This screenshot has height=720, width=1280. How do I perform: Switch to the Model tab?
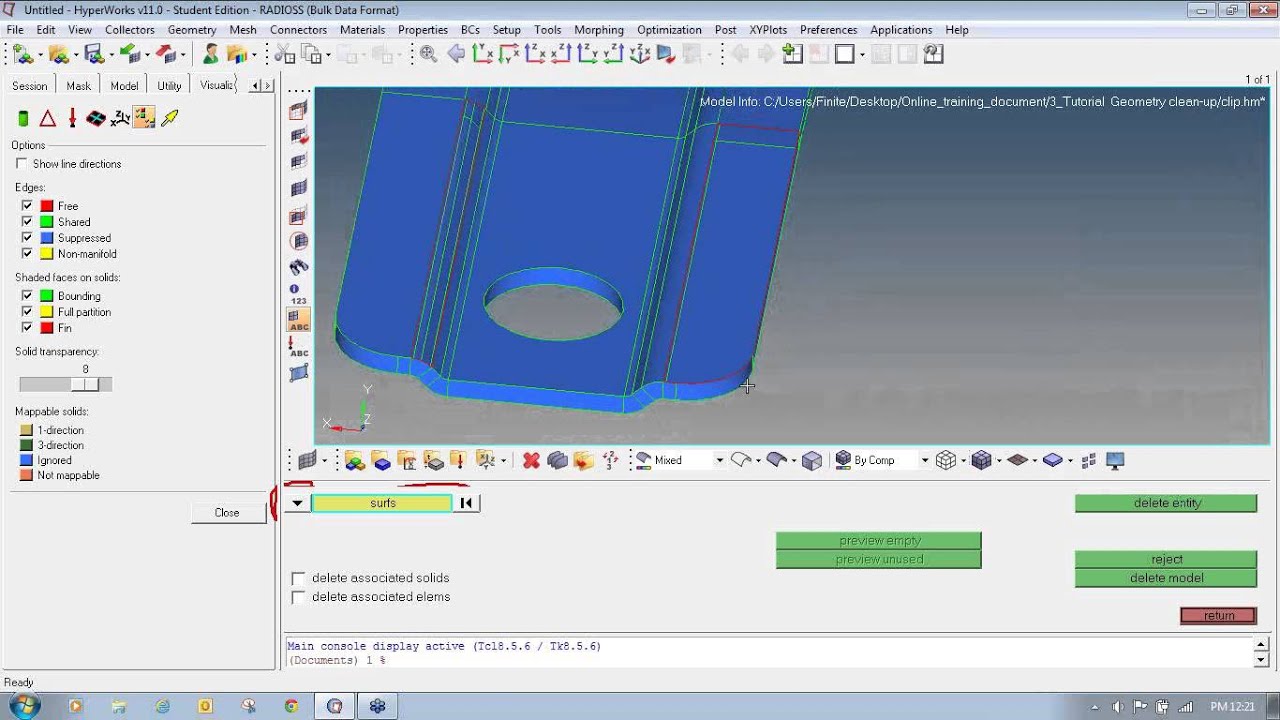point(124,86)
